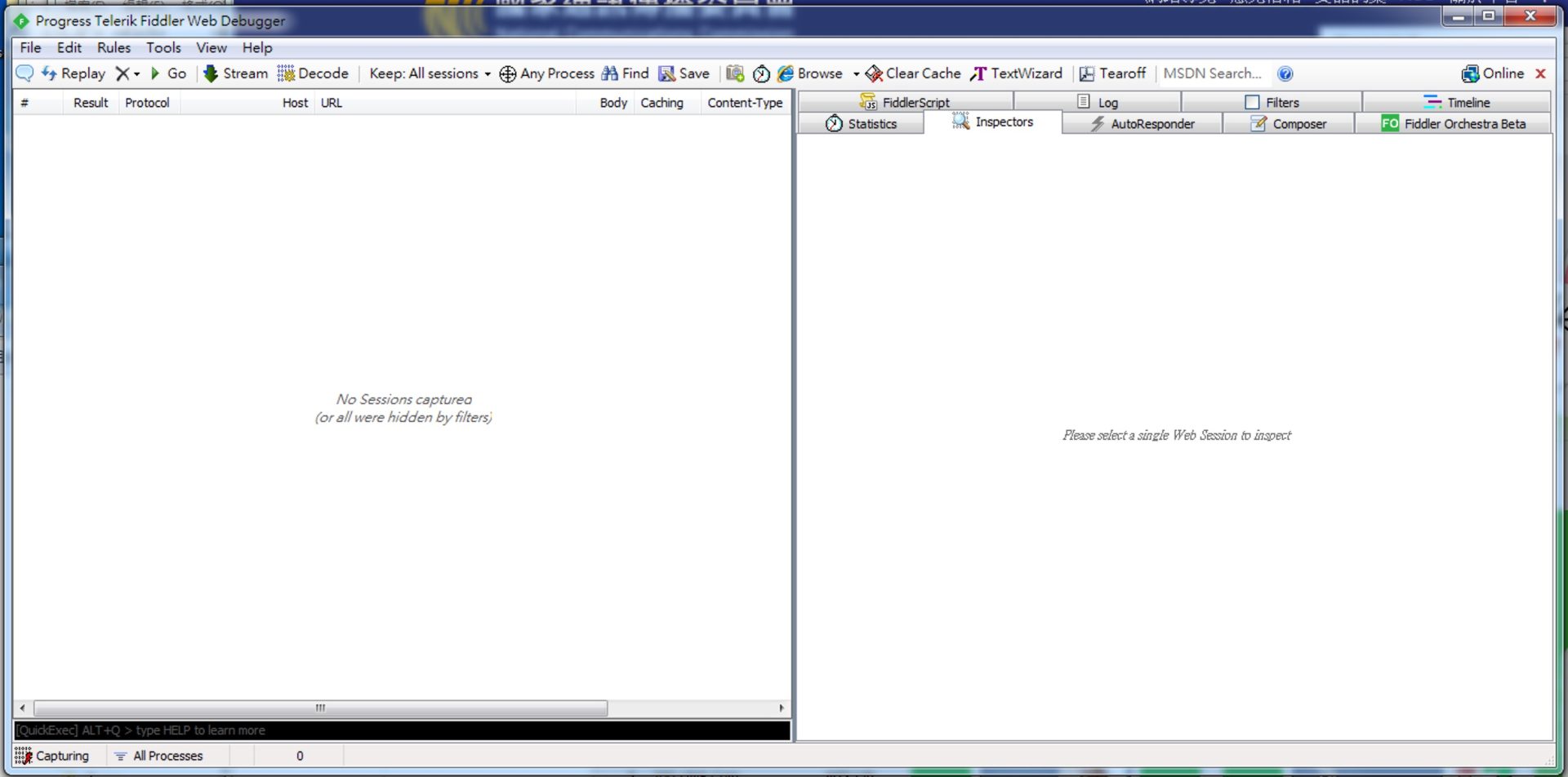Screen dimensions: 1568x777
Task: Launch Browse in Internet Explorer
Action: point(810,73)
